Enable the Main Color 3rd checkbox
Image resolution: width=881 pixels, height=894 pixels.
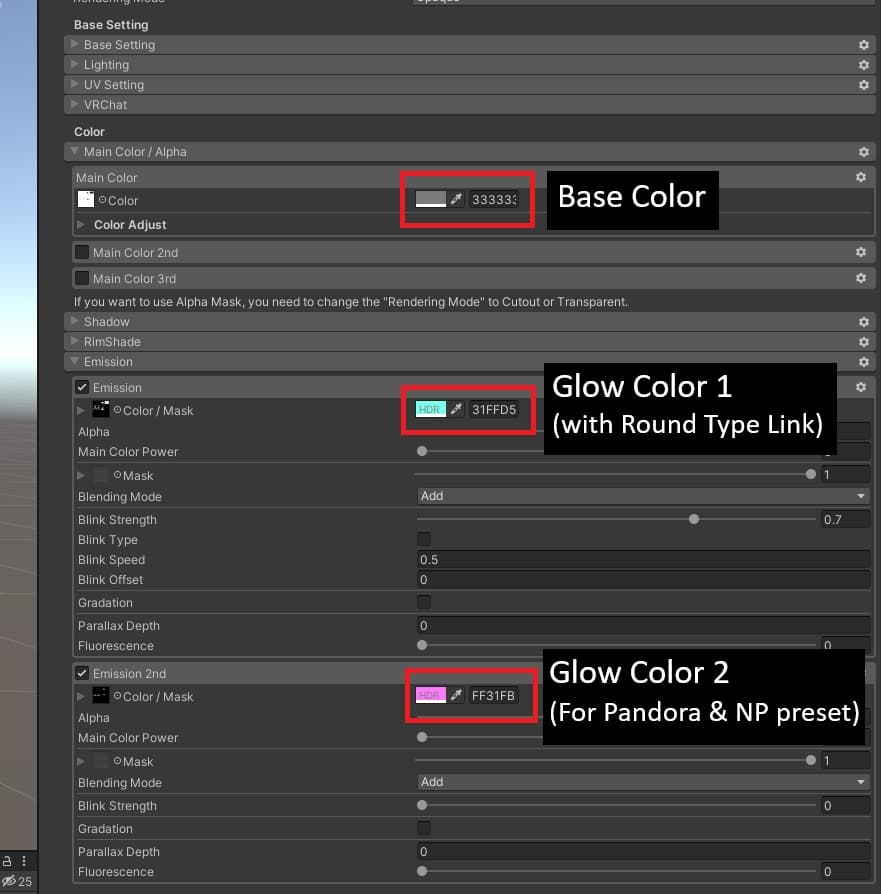(82, 278)
